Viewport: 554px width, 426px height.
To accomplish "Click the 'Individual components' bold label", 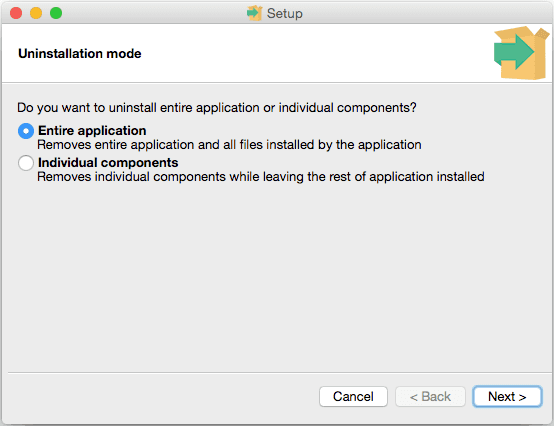I will (108, 162).
